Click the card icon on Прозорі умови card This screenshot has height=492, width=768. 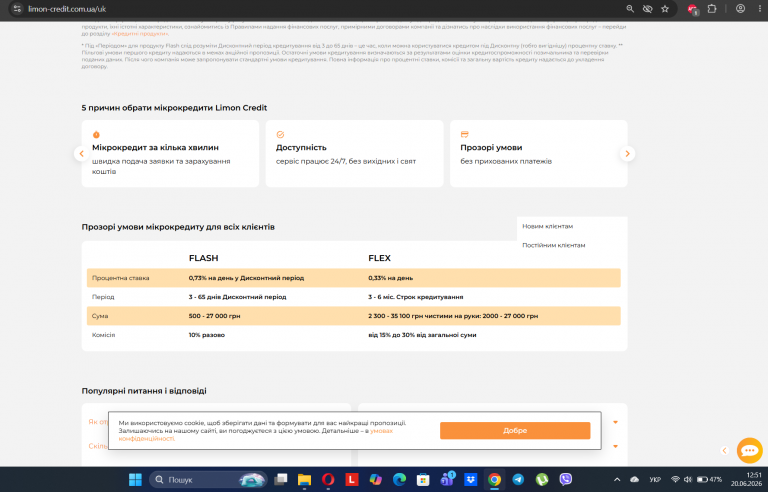tap(464, 134)
